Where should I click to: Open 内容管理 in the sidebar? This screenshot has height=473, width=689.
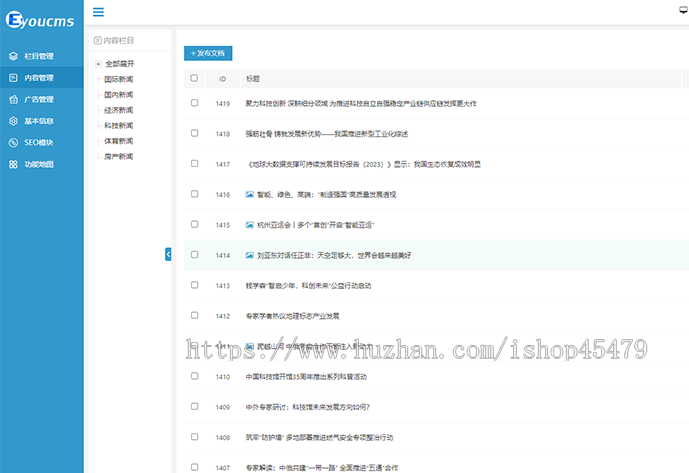pos(42,78)
